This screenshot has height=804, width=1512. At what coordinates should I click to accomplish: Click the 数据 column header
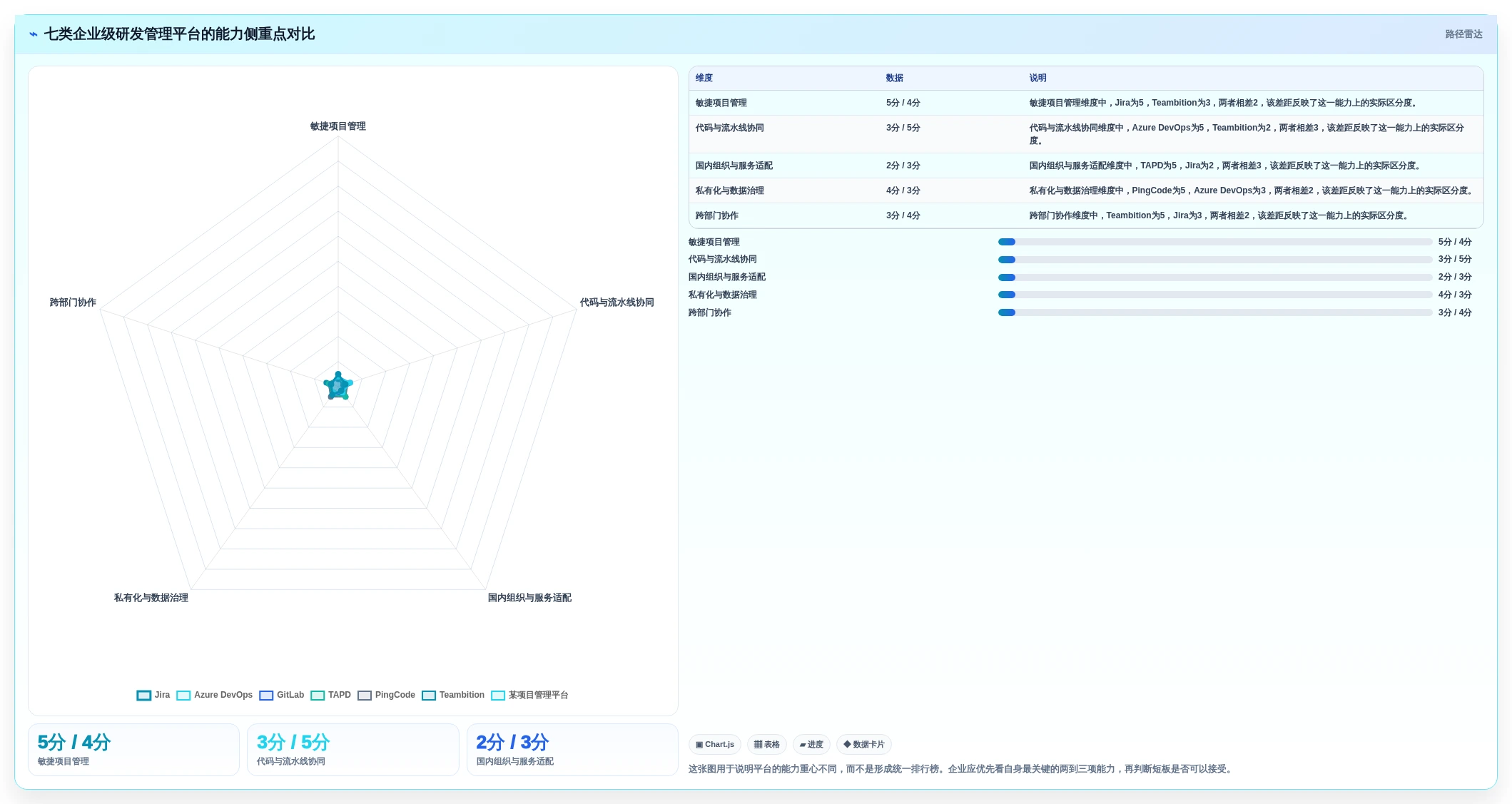click(895, 78)
